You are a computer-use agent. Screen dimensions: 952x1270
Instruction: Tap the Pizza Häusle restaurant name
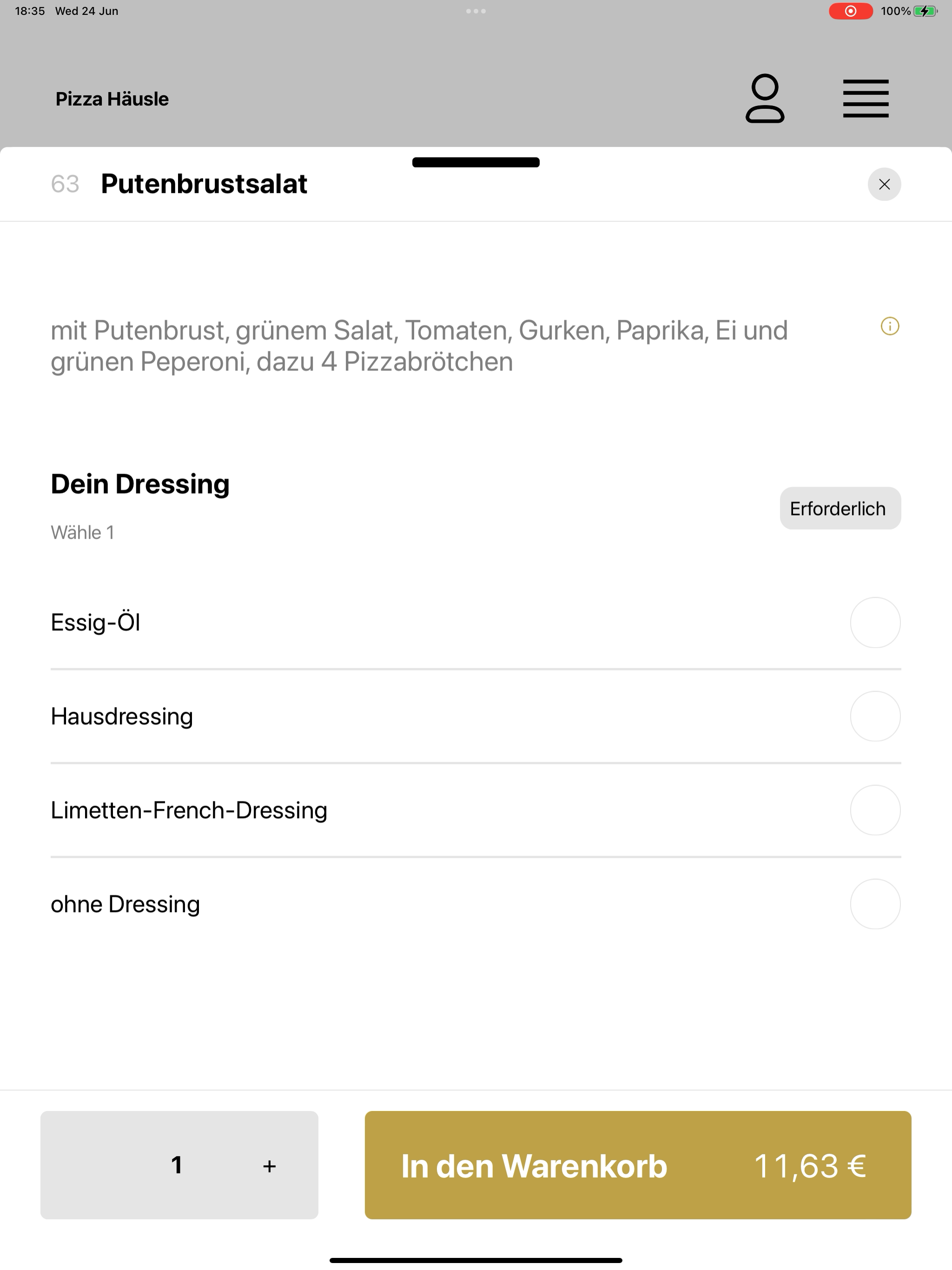(x=112, y=99)
